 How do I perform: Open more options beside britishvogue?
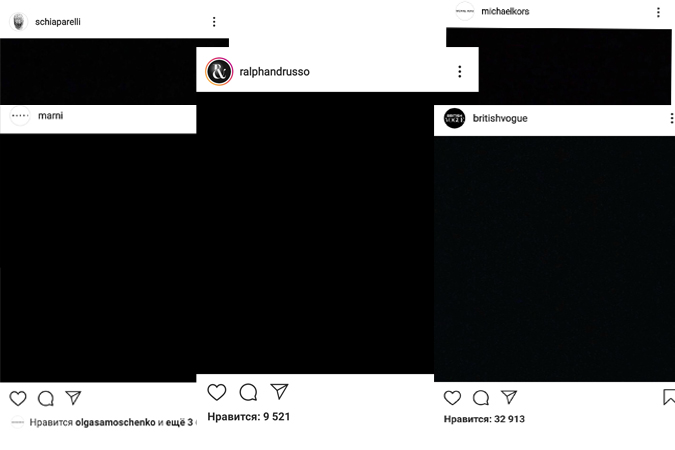tap(671, 118)
